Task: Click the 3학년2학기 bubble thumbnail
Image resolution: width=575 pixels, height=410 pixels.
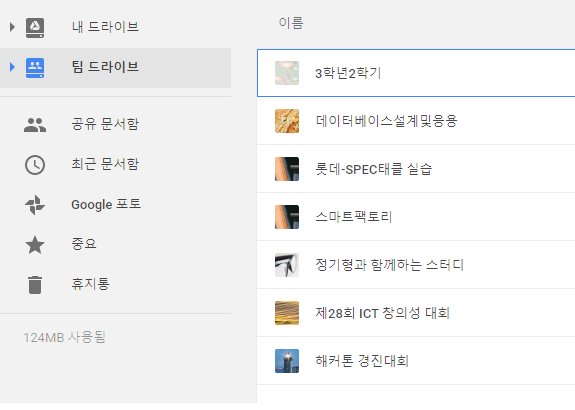Action: tap(287, 73)
